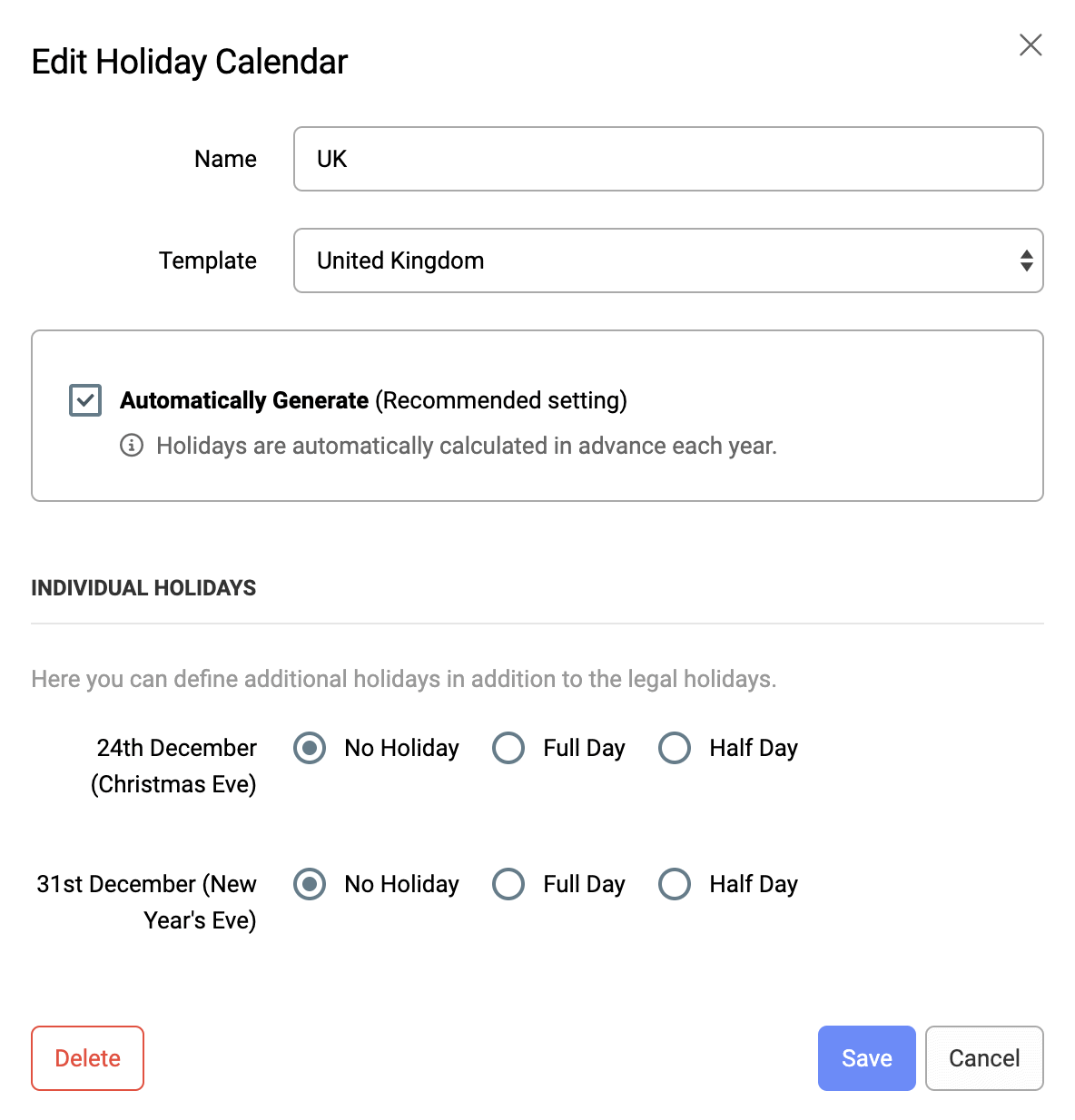Click the Template dropdown stepper arrows
This screenshot has height=1120, width=1075.
click(x=1026, y=260)
